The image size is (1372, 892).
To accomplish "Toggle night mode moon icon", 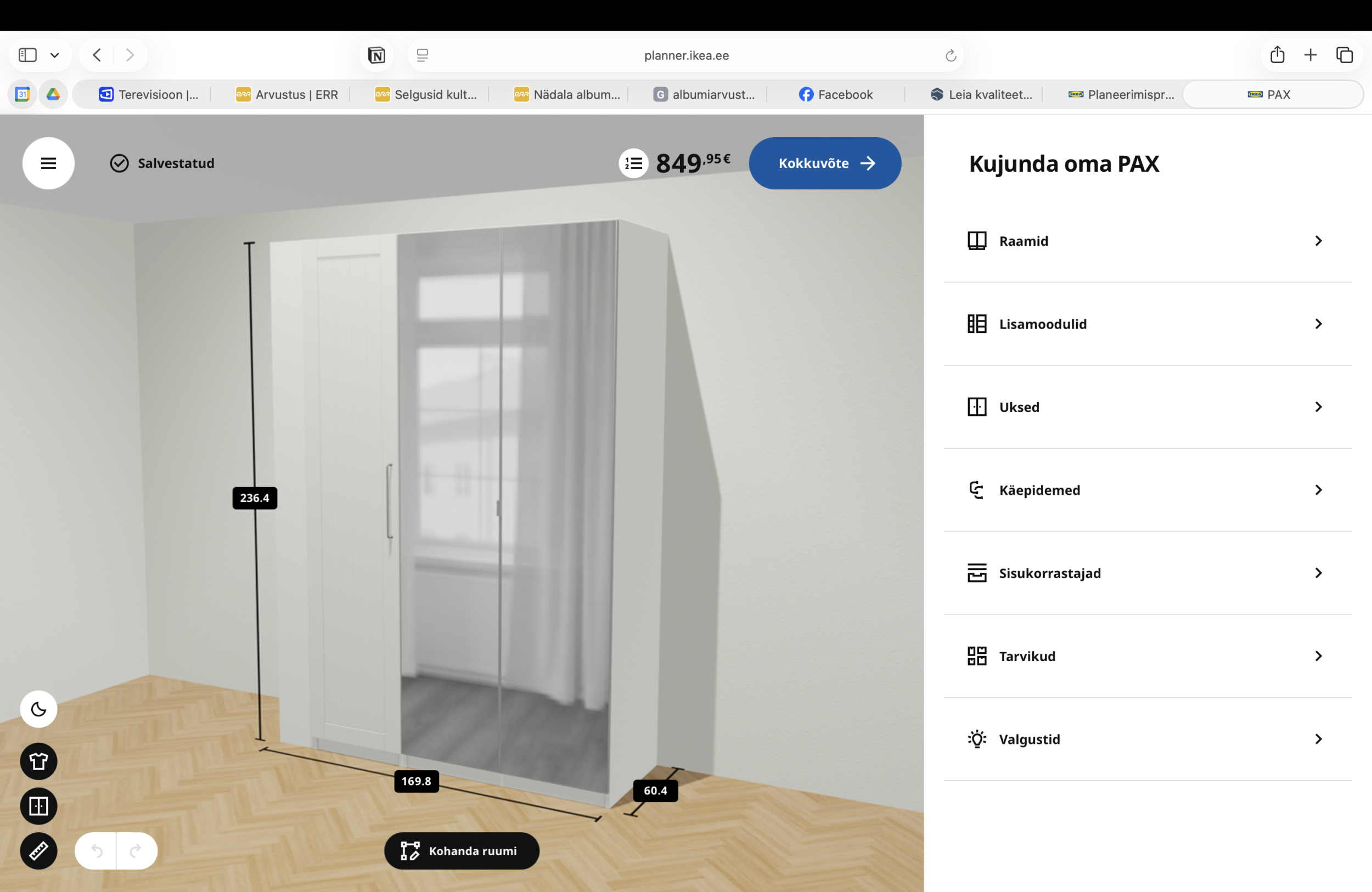I will point(38,709).
